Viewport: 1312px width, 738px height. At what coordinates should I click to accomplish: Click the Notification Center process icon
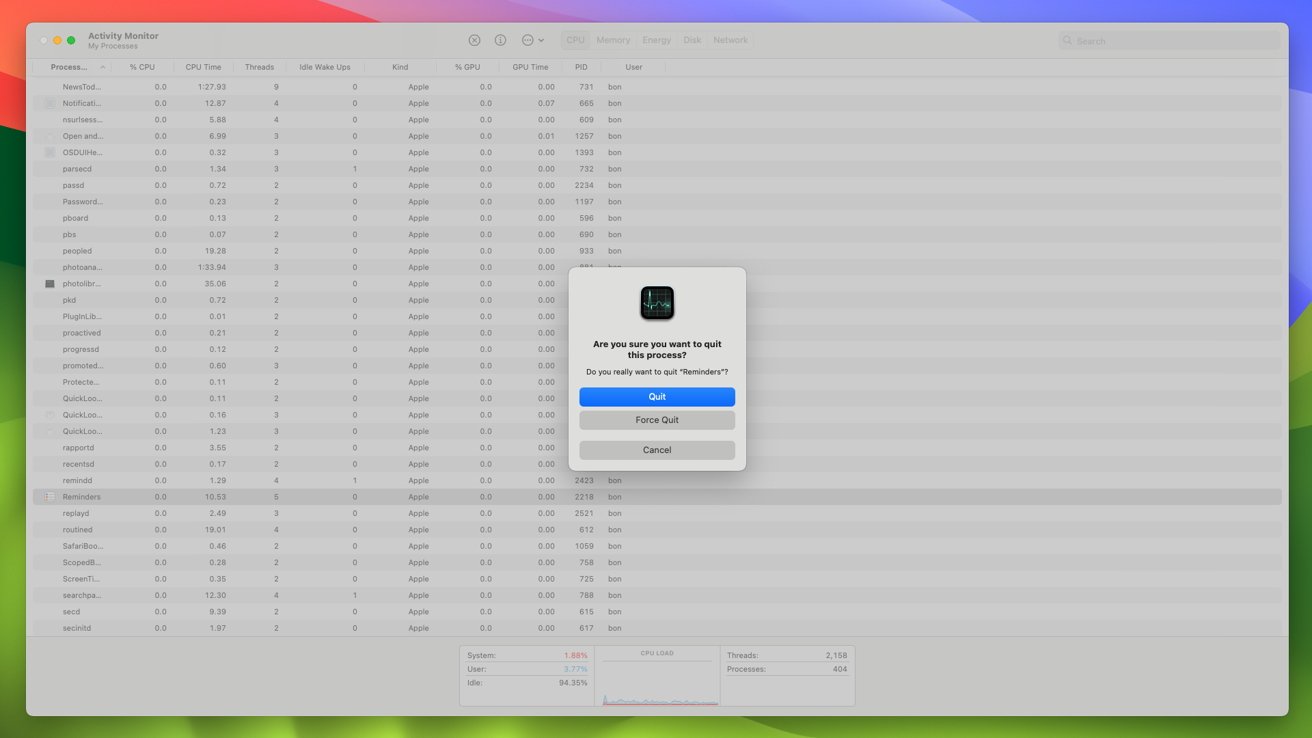coord(50,103)
